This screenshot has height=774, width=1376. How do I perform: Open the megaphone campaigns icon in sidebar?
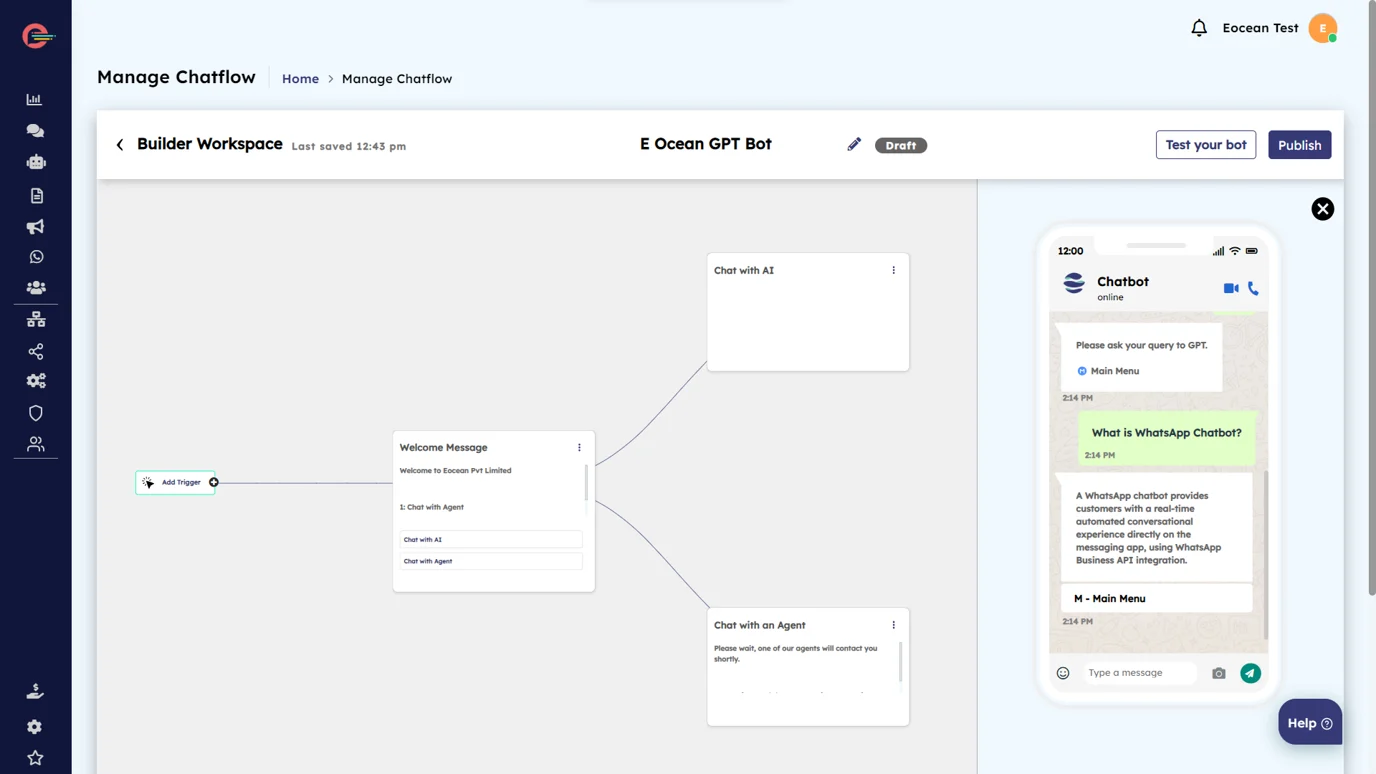(x=36, y=227)
